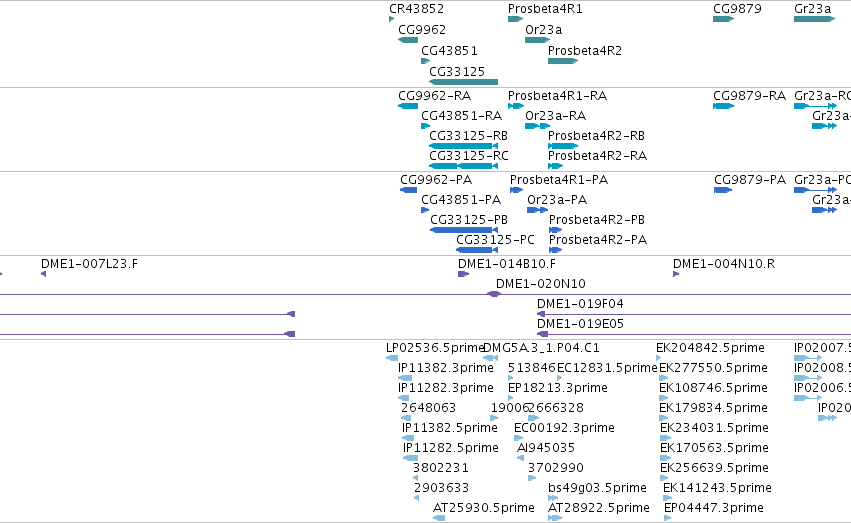The height and width of the screenshot is (523, 851).
Task: Click the IP11282.5prime EST label
Action: [450, 449]
